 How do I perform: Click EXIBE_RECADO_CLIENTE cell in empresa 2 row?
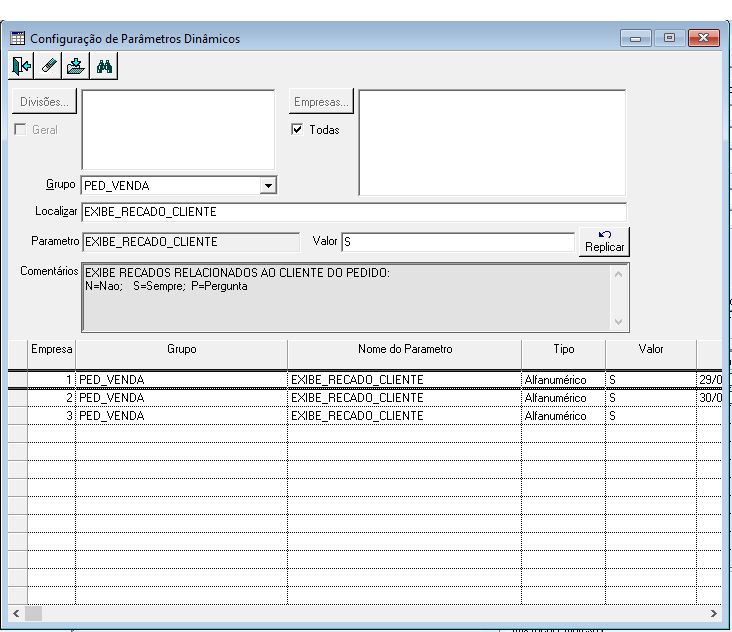[x=405, y=398]
